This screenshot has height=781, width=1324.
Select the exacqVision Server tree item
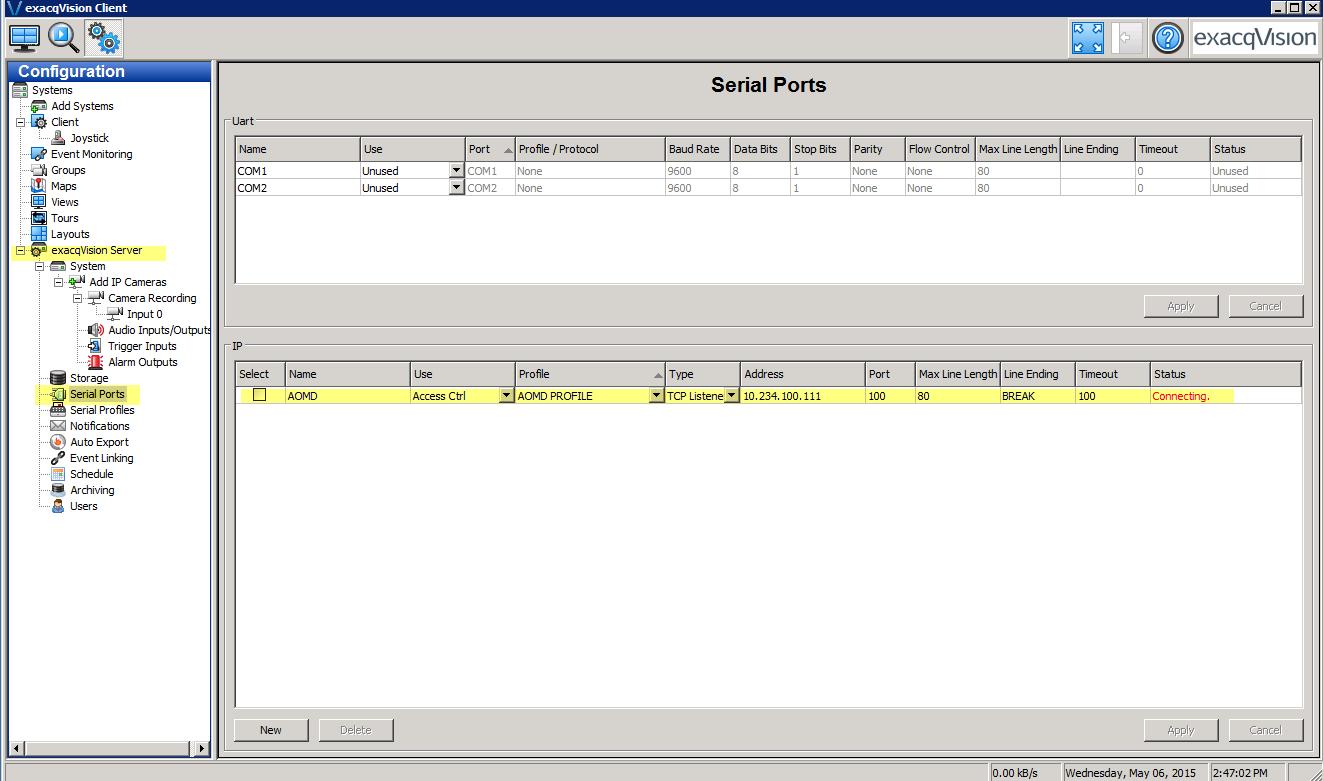(97, 250)
